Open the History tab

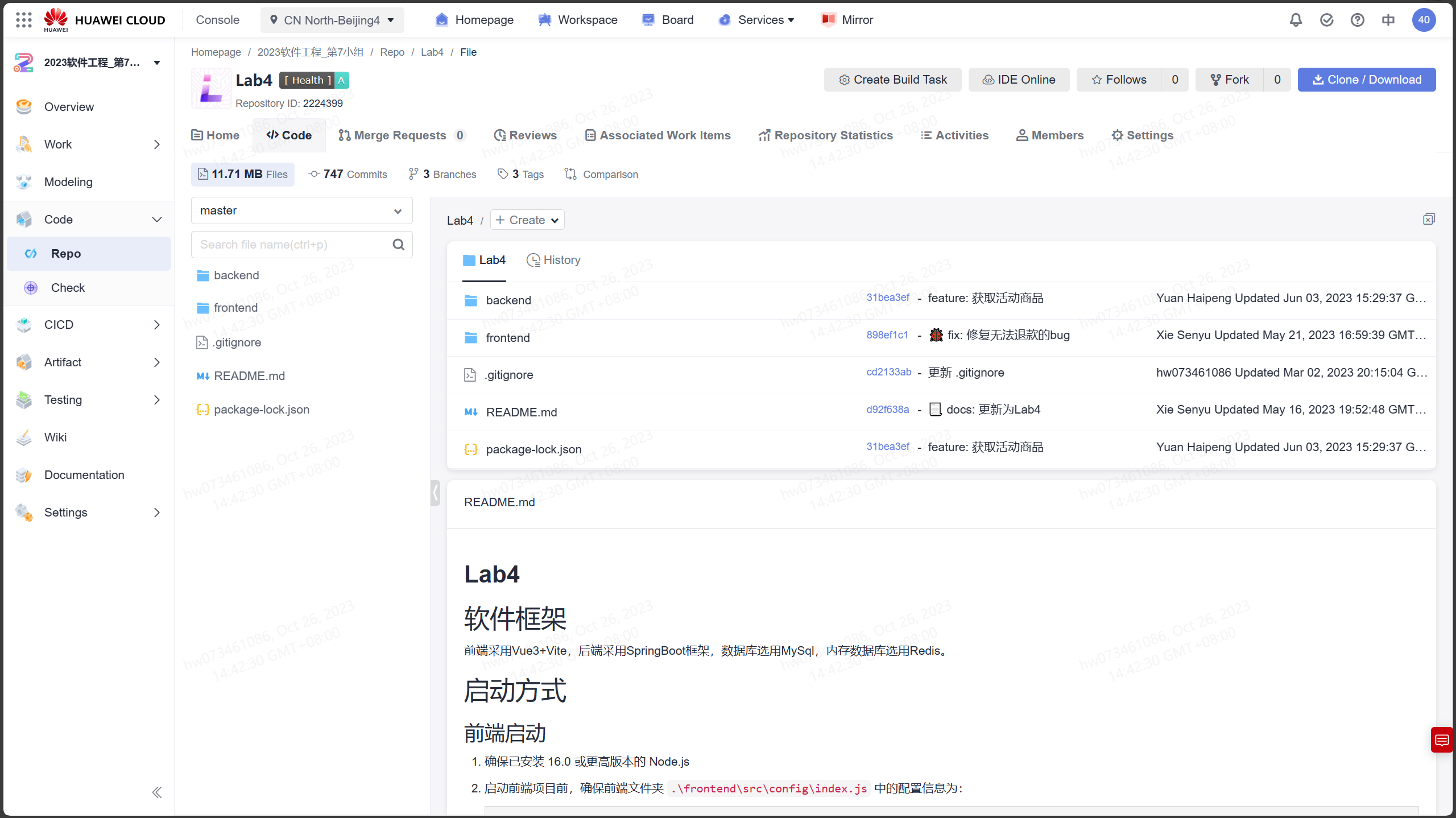[553, 260]
